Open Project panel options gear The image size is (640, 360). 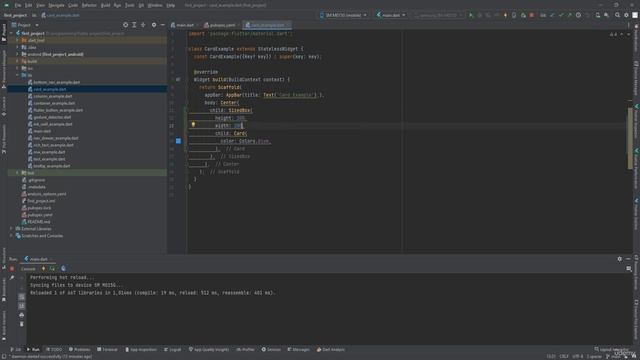click(x=154, y=25)
